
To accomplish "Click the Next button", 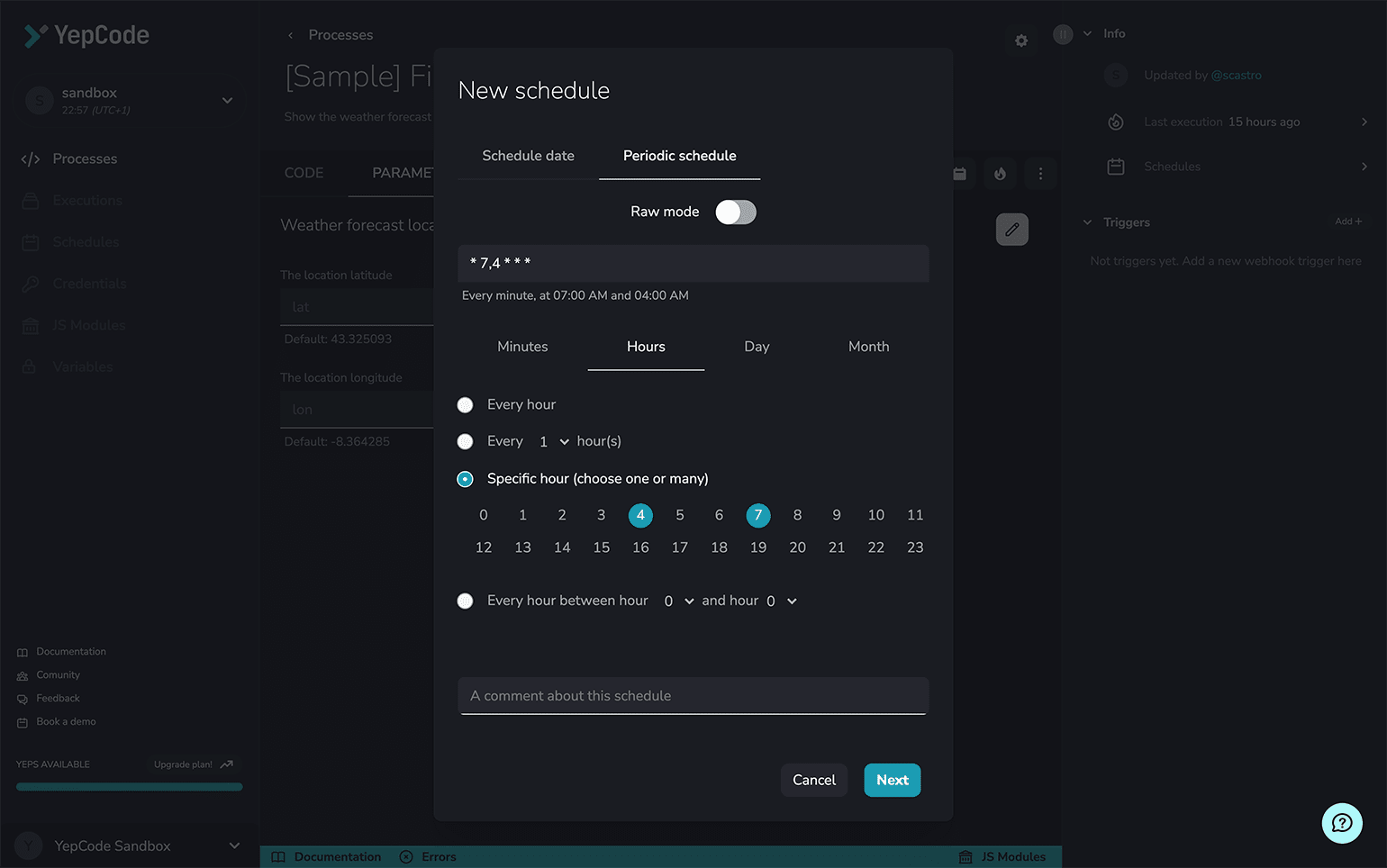I will tap(892, 780).
